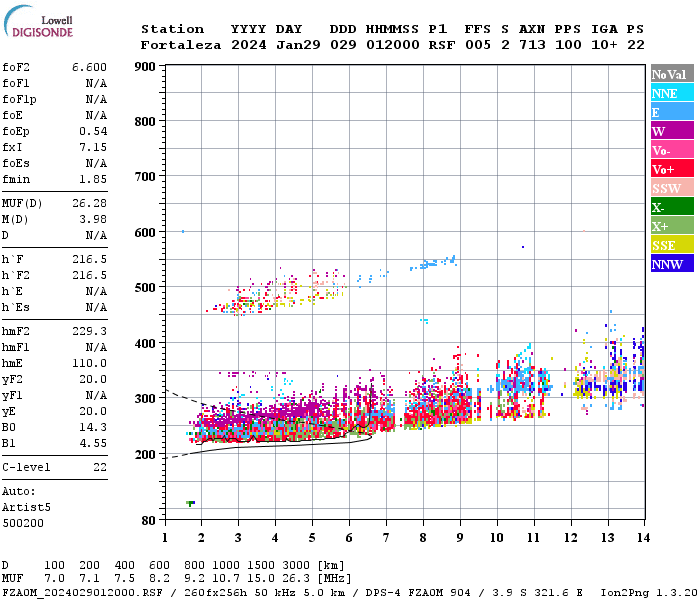Click the AXN value 713
700x600 pixels.
coord(532,45)
